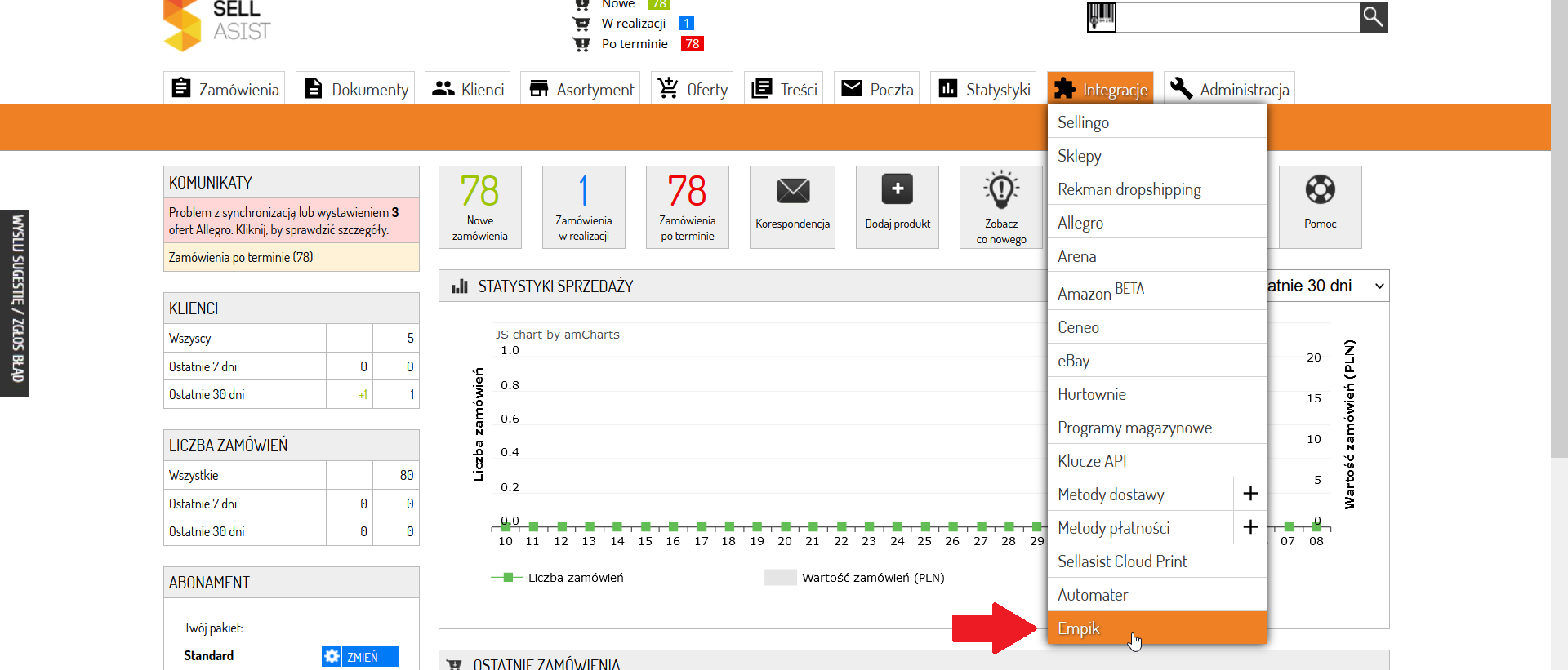The height and width of the screenshot is (670, 1568).
Task: Open the statistics period dropdown (30 dni)
Action: 1327,286
